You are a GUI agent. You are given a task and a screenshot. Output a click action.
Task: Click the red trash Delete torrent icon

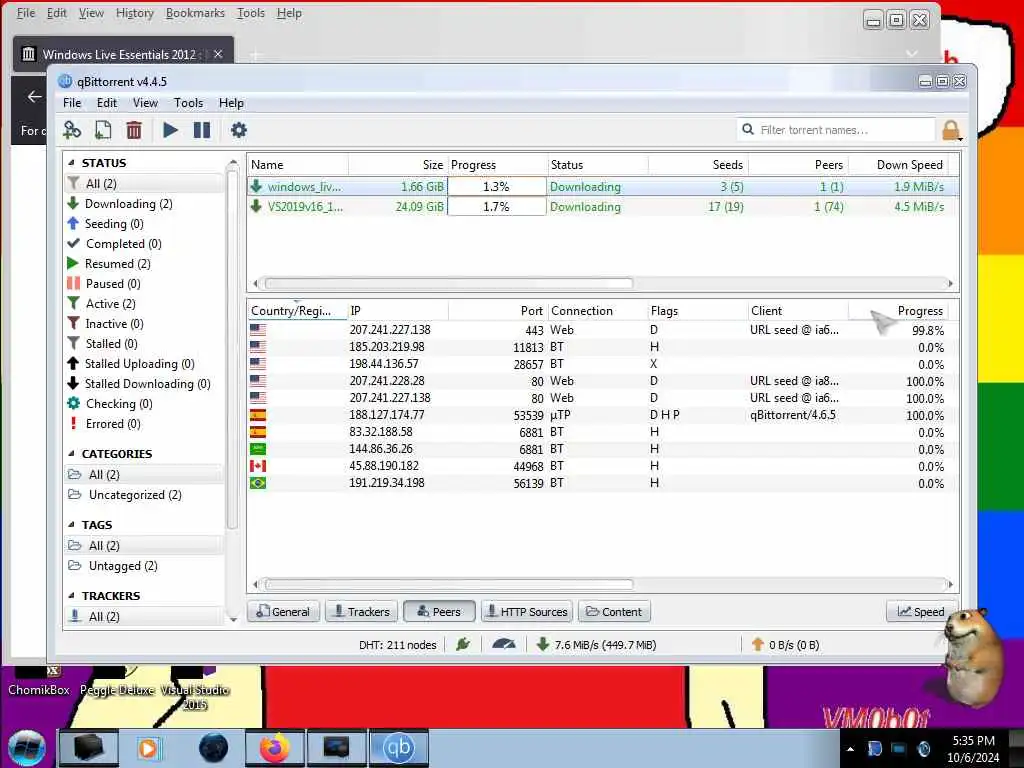tap(134, 130)
